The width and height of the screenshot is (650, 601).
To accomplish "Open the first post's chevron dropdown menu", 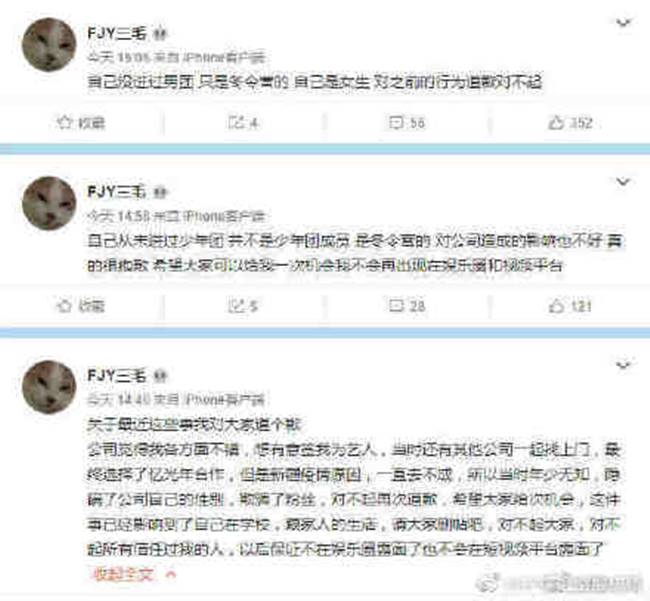I will coord(623,23).
